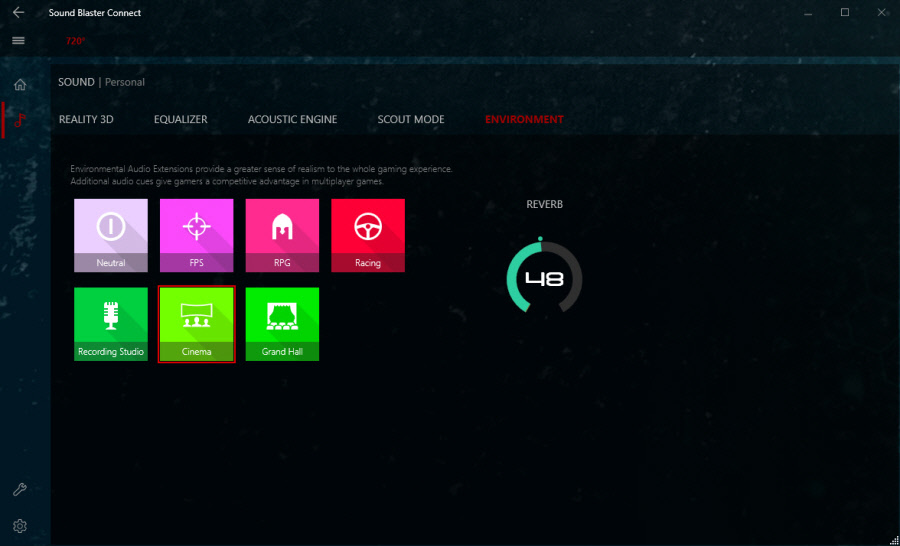This screenshot has width=900, height=546.
Task: Select the RPG helmet preset
Action: point(282,235)
